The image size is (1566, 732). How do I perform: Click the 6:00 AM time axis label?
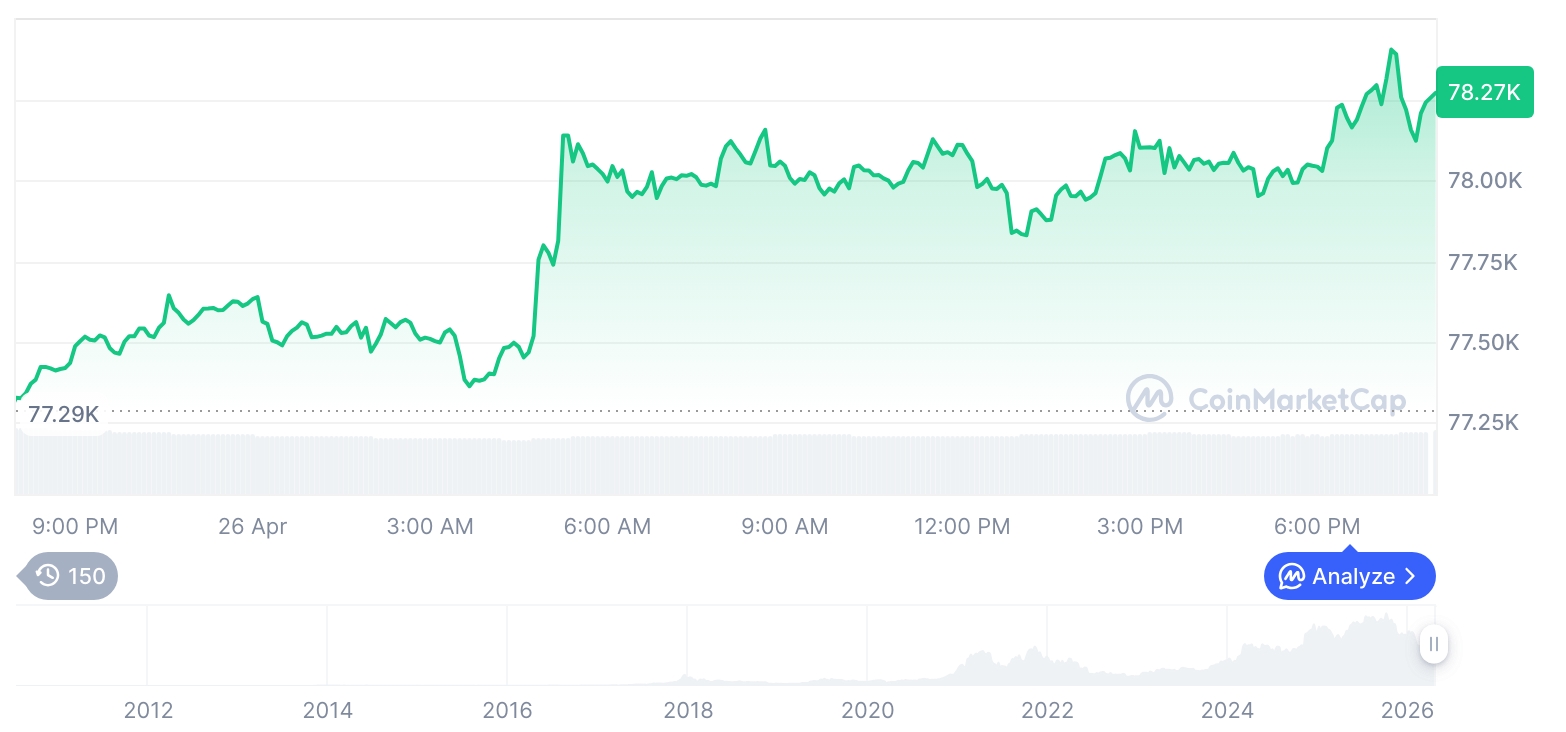(607, 526)
